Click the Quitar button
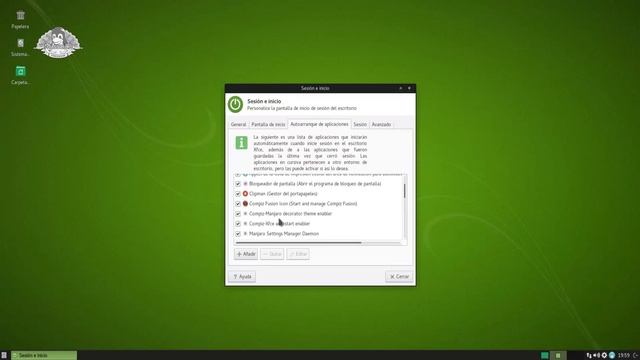This screenshot has width=640, height=360. [x=272, y=254]
